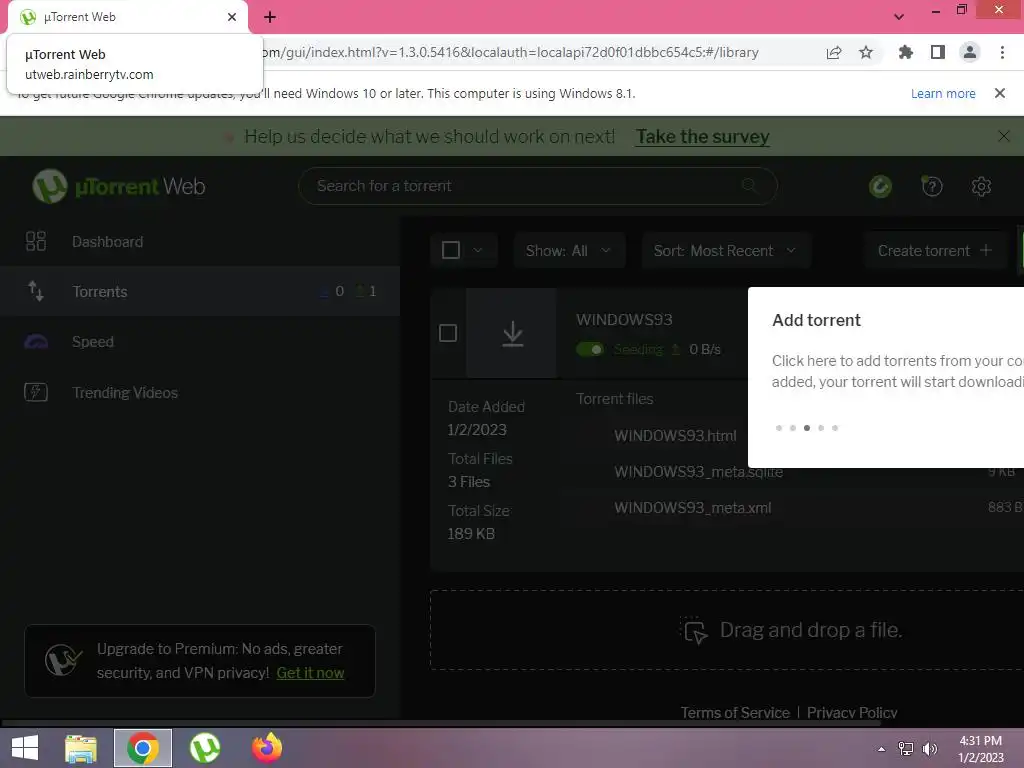Click the volume speaker tray icon
Screen dimensions: 1024x768
pos(930,749)
